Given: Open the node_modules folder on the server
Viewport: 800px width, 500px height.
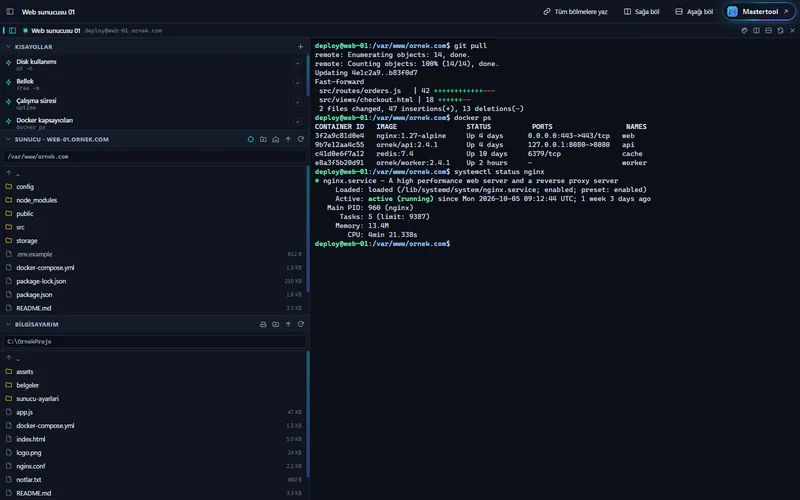Looking at the screenshot, I should 153,200.
